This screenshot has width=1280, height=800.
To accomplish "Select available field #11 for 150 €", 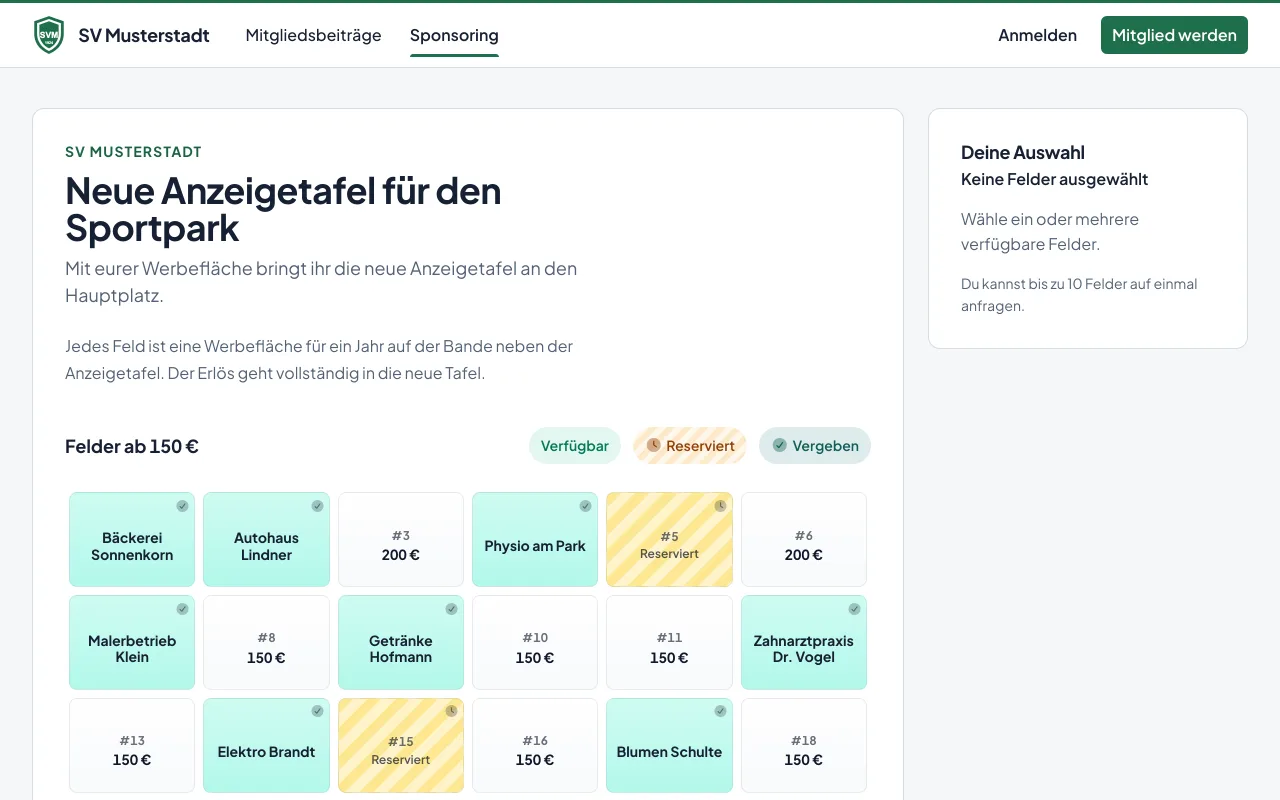I will [x=669, y=642].
